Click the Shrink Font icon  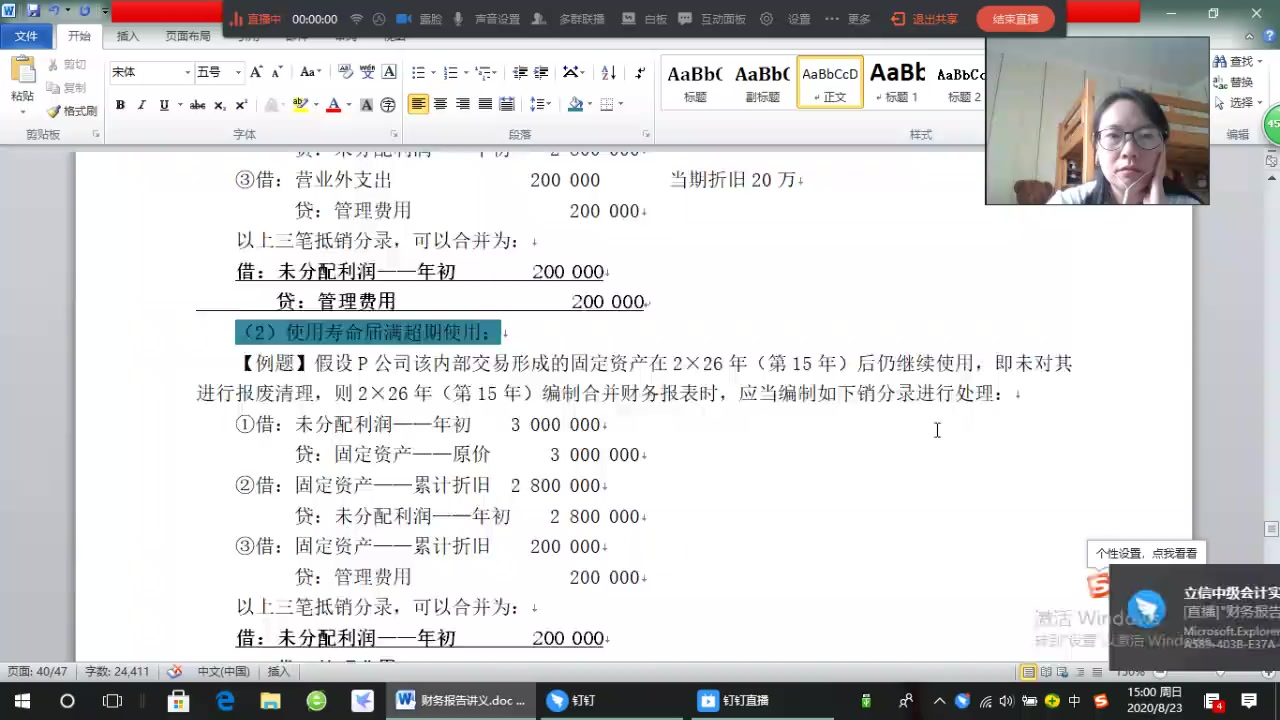point(277,72)
